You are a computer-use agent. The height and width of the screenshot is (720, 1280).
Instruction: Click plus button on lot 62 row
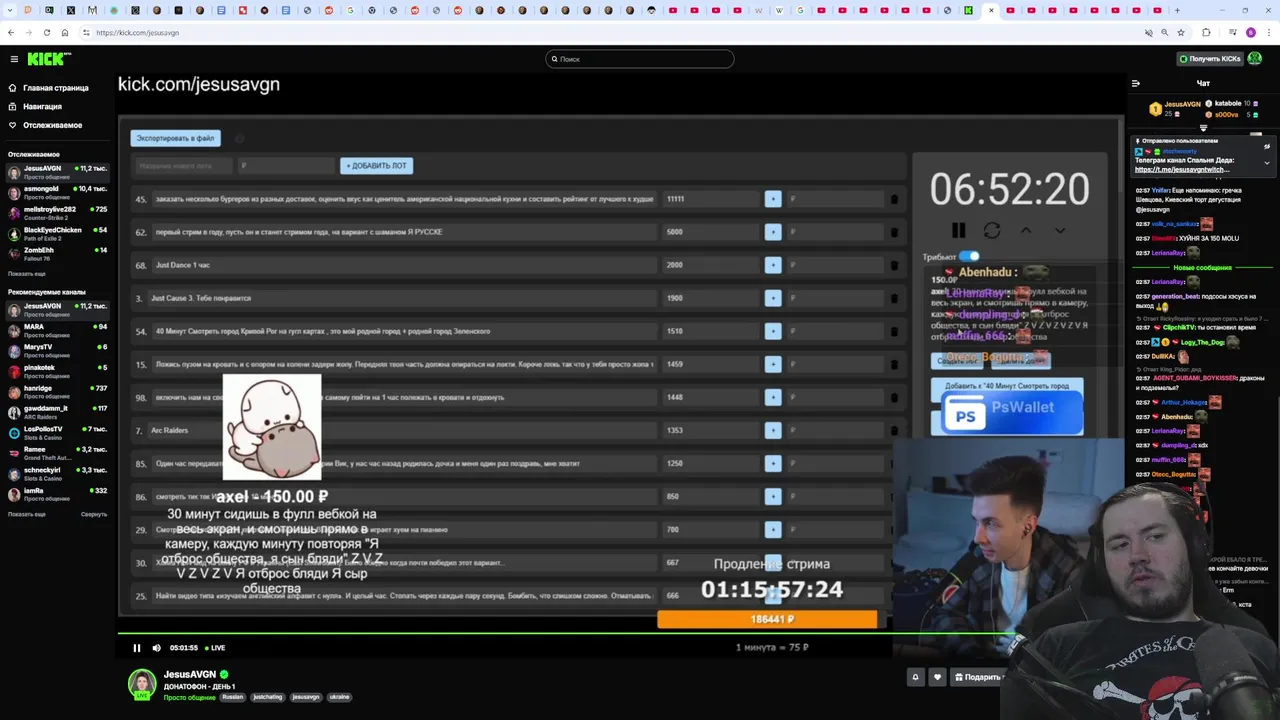[772, 232]
